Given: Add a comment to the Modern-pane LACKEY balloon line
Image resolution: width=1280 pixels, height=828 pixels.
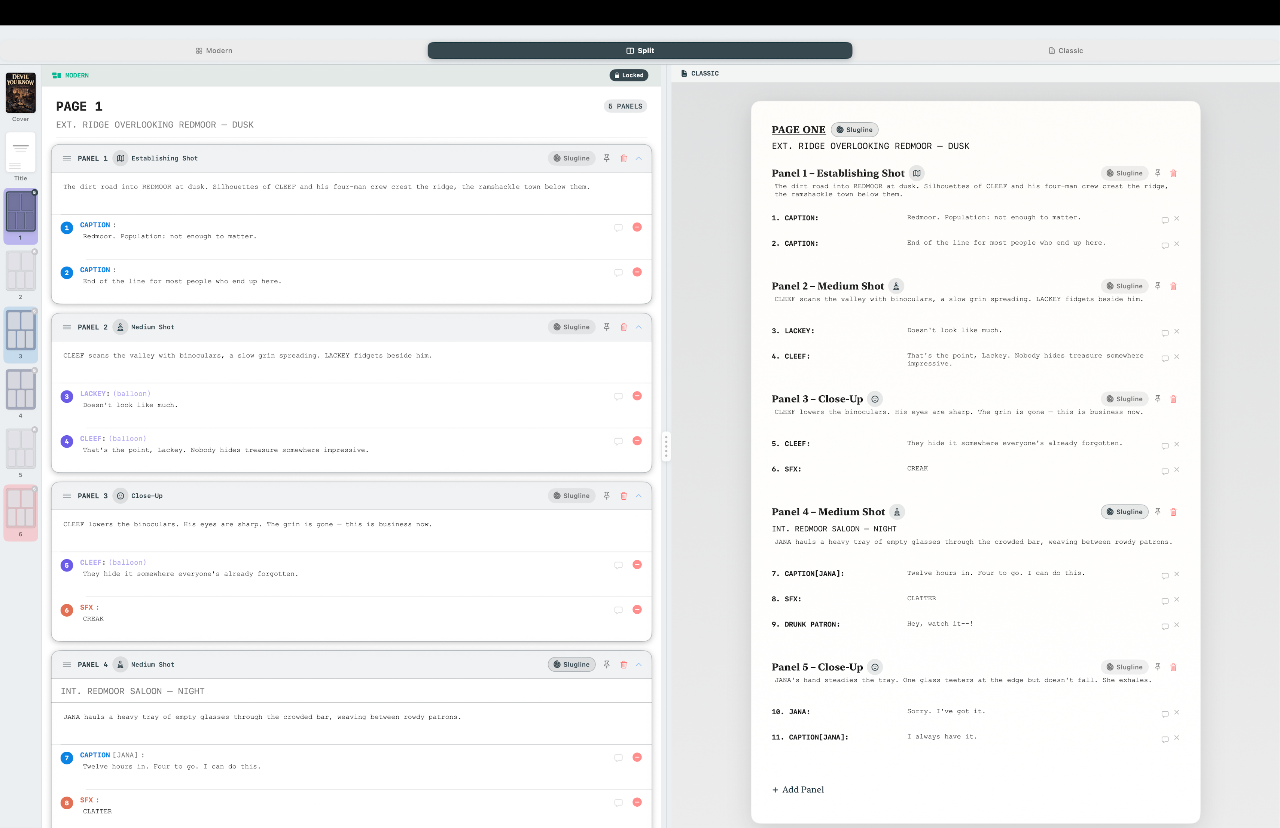Looking at the screenshot, I should click(x=618, y=396).
